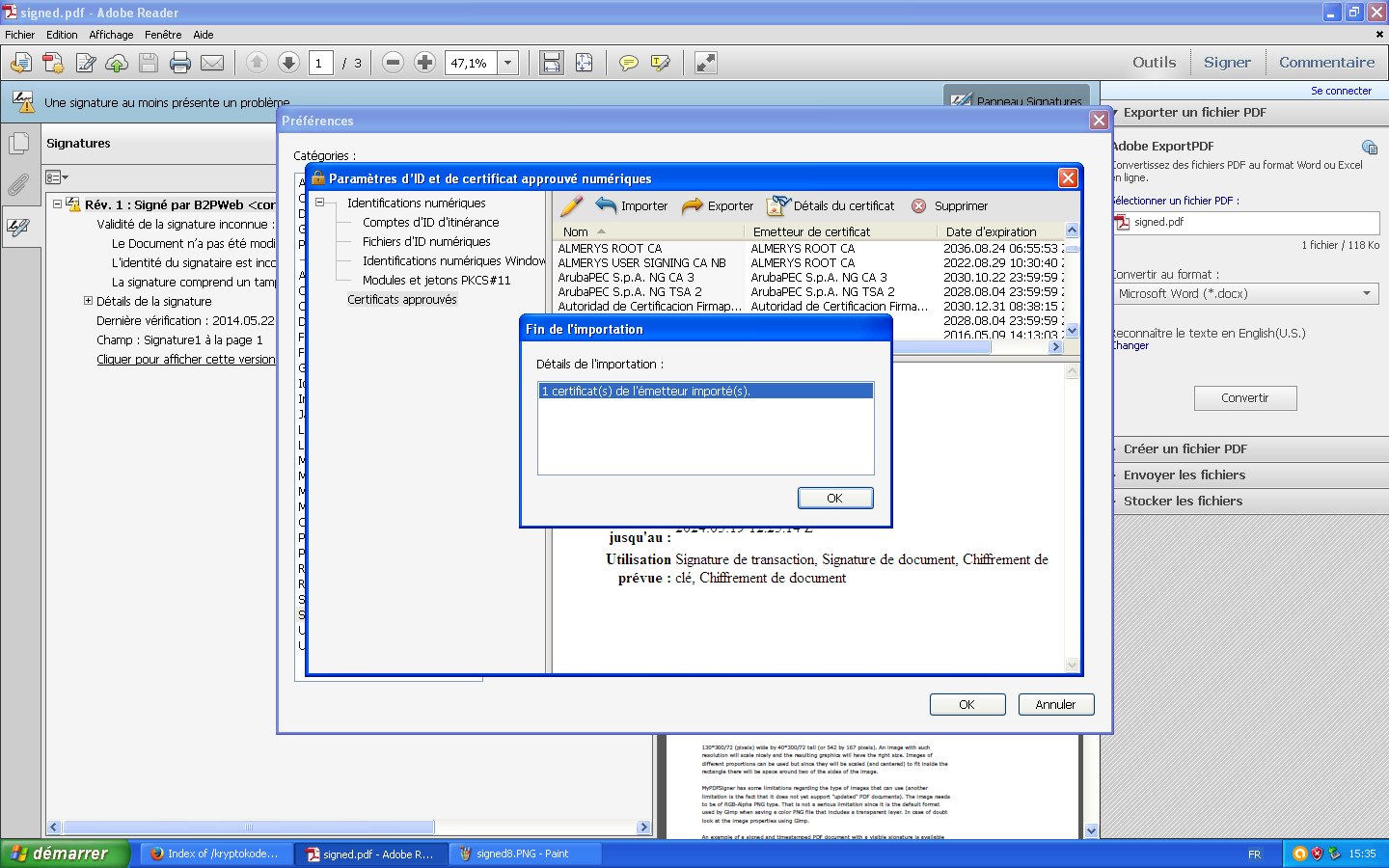Image resolution: width=1389 pixels, height=868 pixels.
Task: Click the next page arrow icon
Action: pos(288,63)
